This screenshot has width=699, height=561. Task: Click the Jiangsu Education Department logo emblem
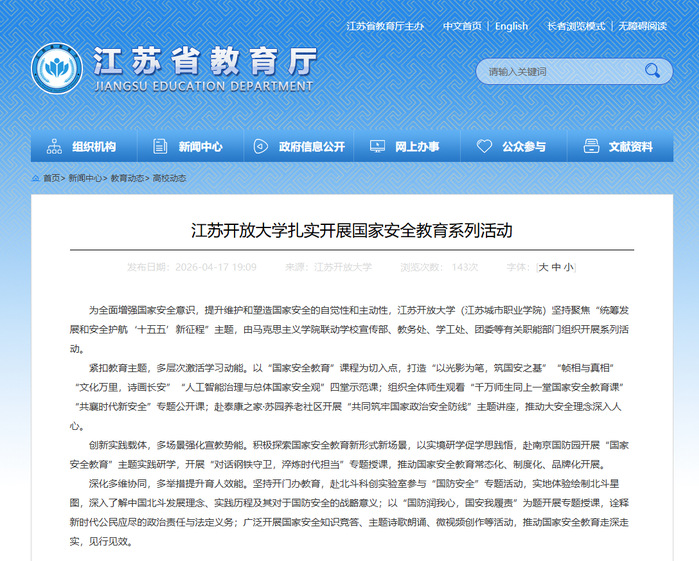[57, 69]
